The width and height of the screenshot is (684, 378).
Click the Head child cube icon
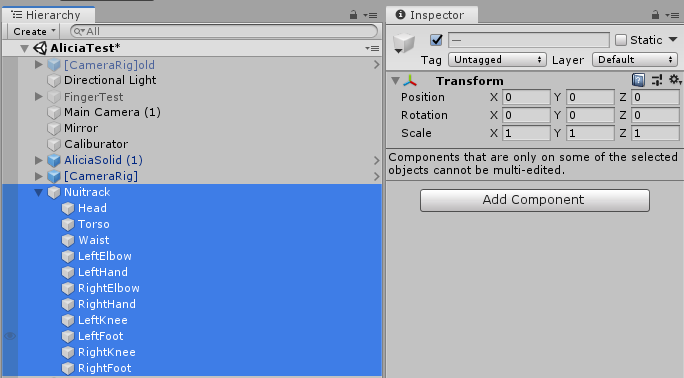coord(68,208)
